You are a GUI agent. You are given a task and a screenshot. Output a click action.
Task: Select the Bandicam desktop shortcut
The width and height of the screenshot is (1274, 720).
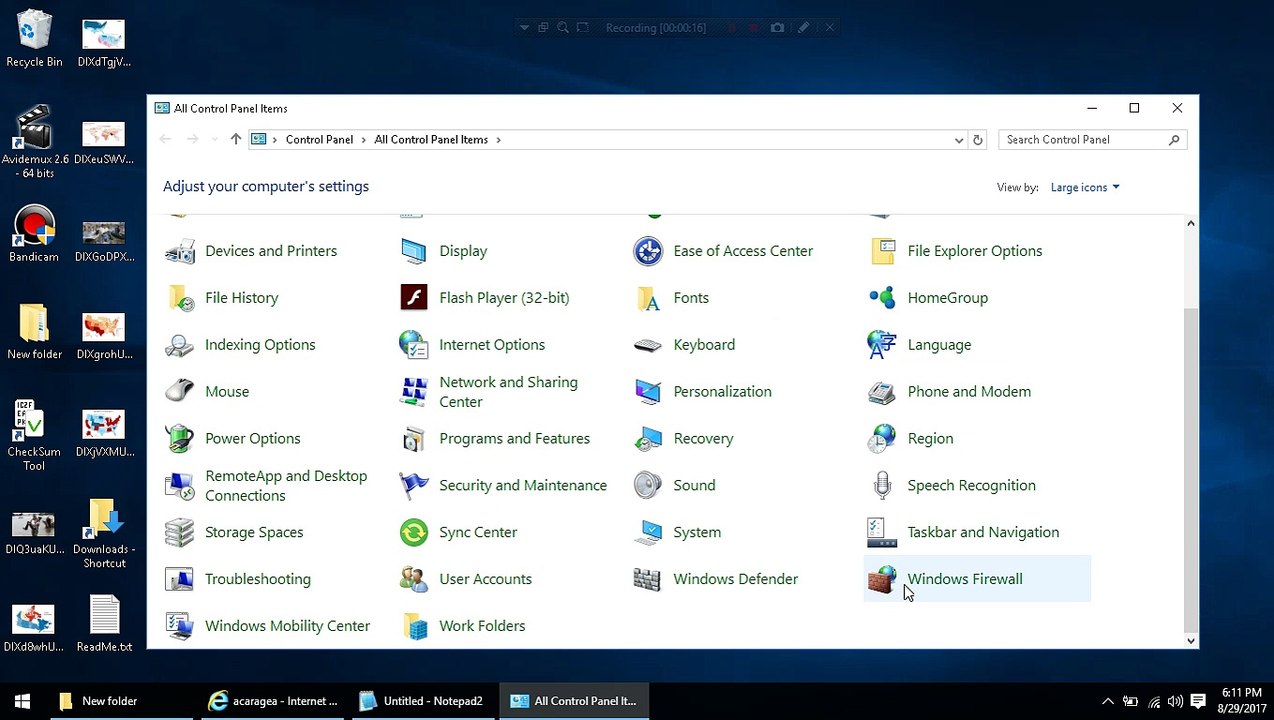[x=34, y=235]
